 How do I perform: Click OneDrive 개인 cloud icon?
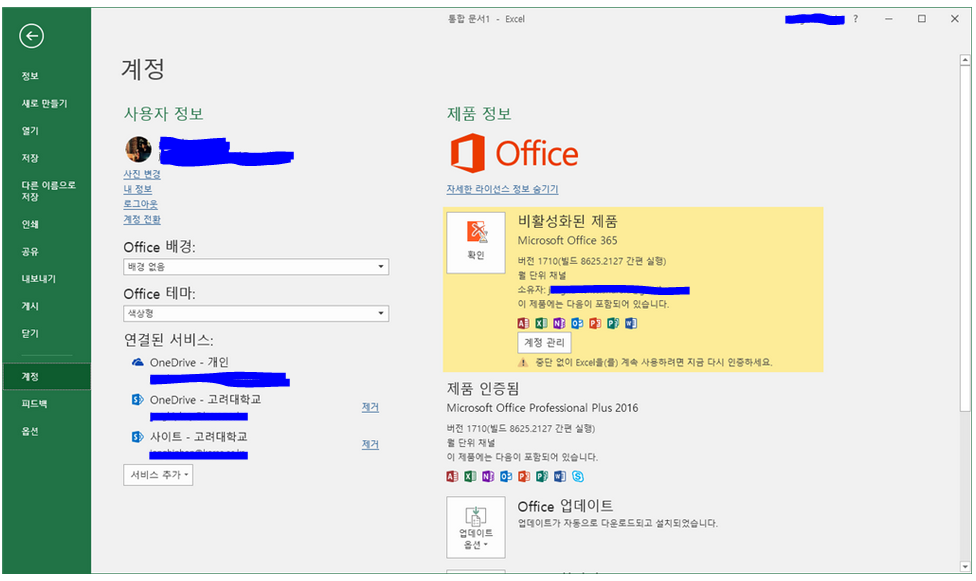(138, 362)
